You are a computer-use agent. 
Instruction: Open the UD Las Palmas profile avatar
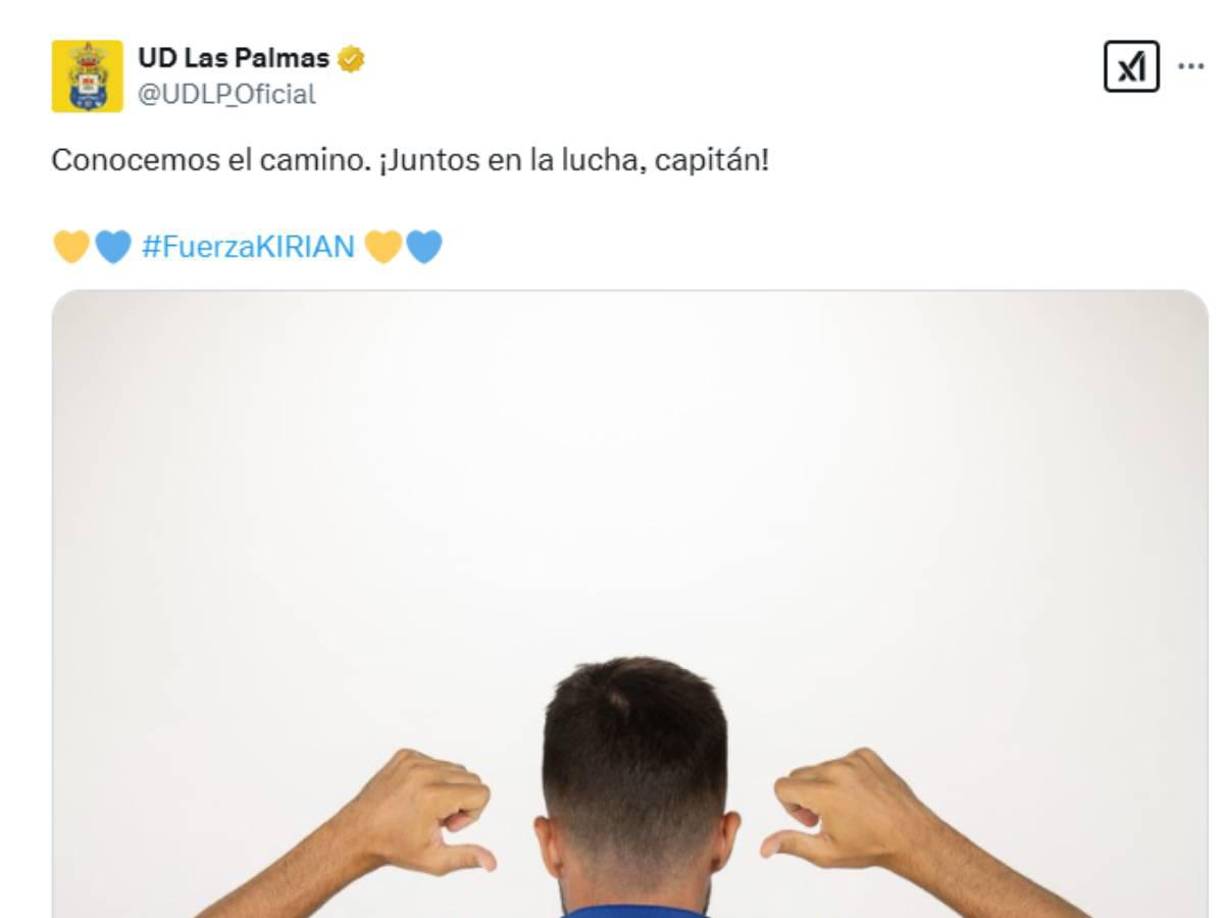[87, 76]
